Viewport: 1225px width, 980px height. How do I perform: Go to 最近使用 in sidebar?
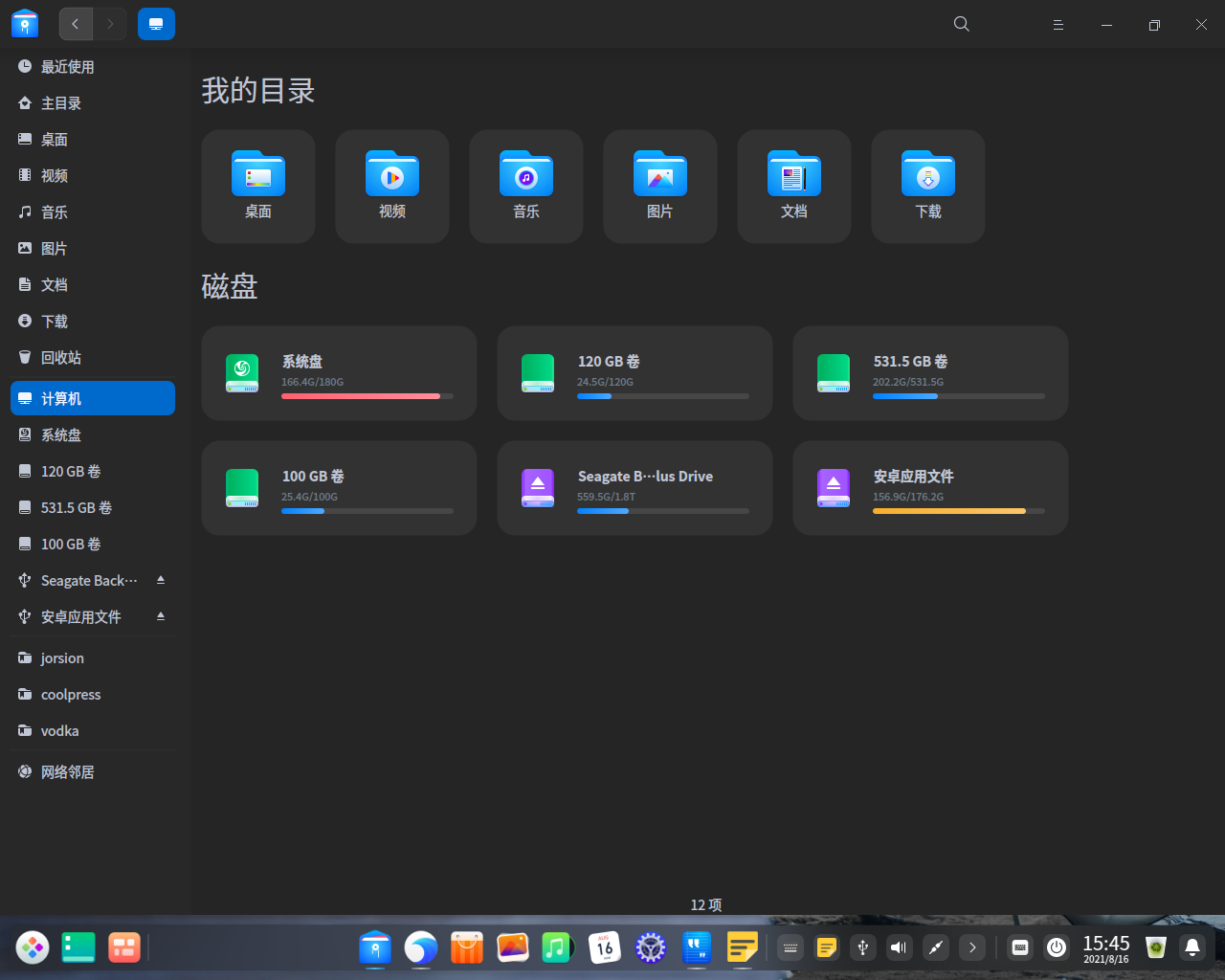pos(67,66)
